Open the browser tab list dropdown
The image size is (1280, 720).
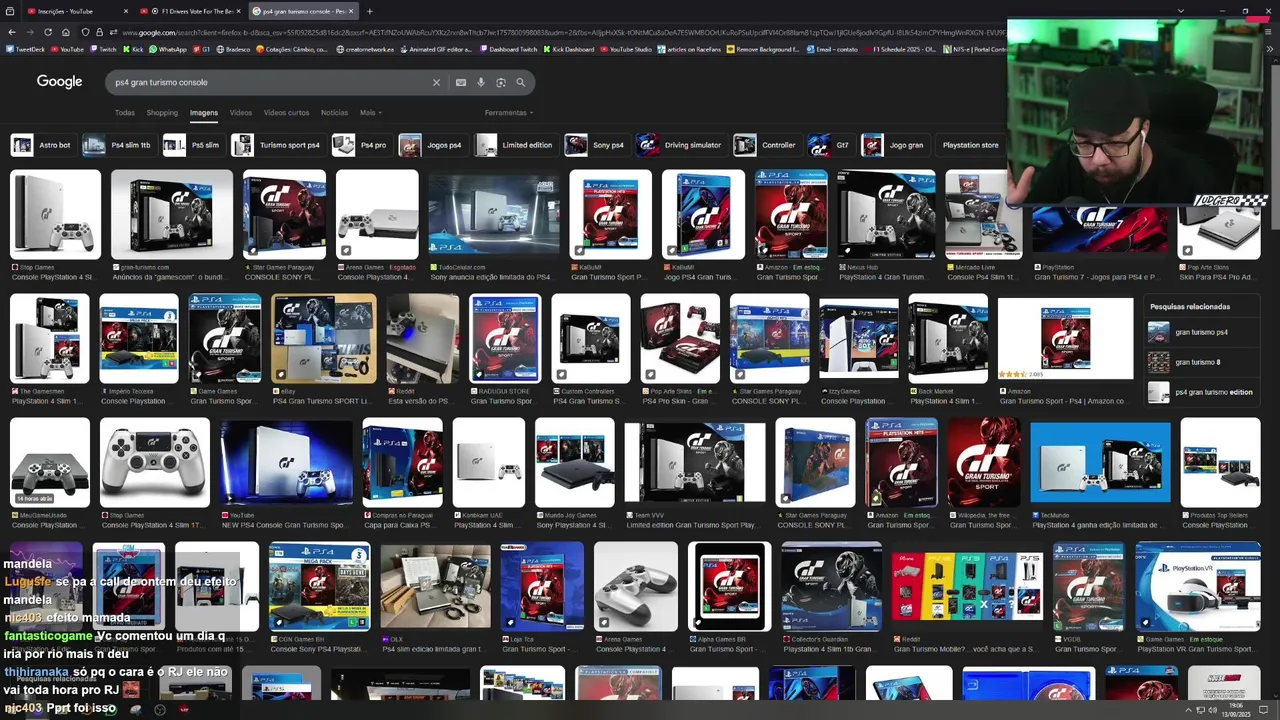click(1181, 11)
